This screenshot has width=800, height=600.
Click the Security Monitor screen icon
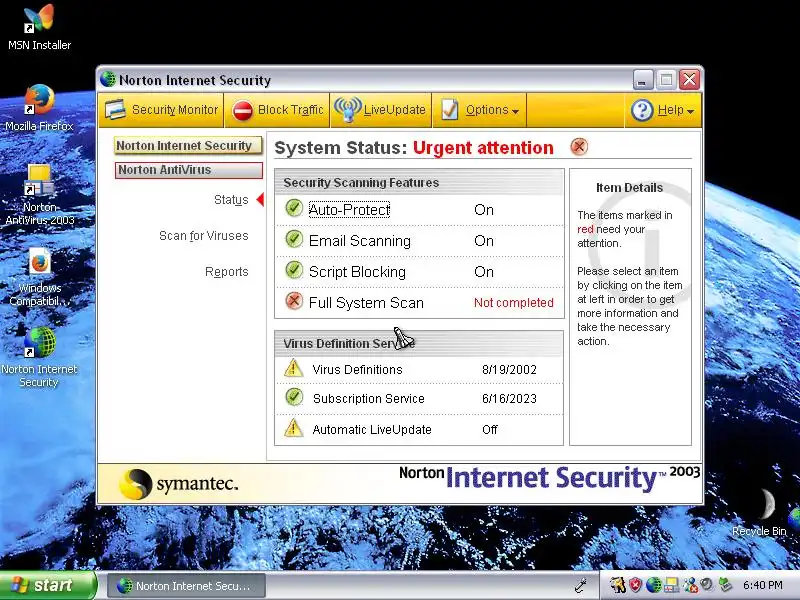(x=115, y=110)
